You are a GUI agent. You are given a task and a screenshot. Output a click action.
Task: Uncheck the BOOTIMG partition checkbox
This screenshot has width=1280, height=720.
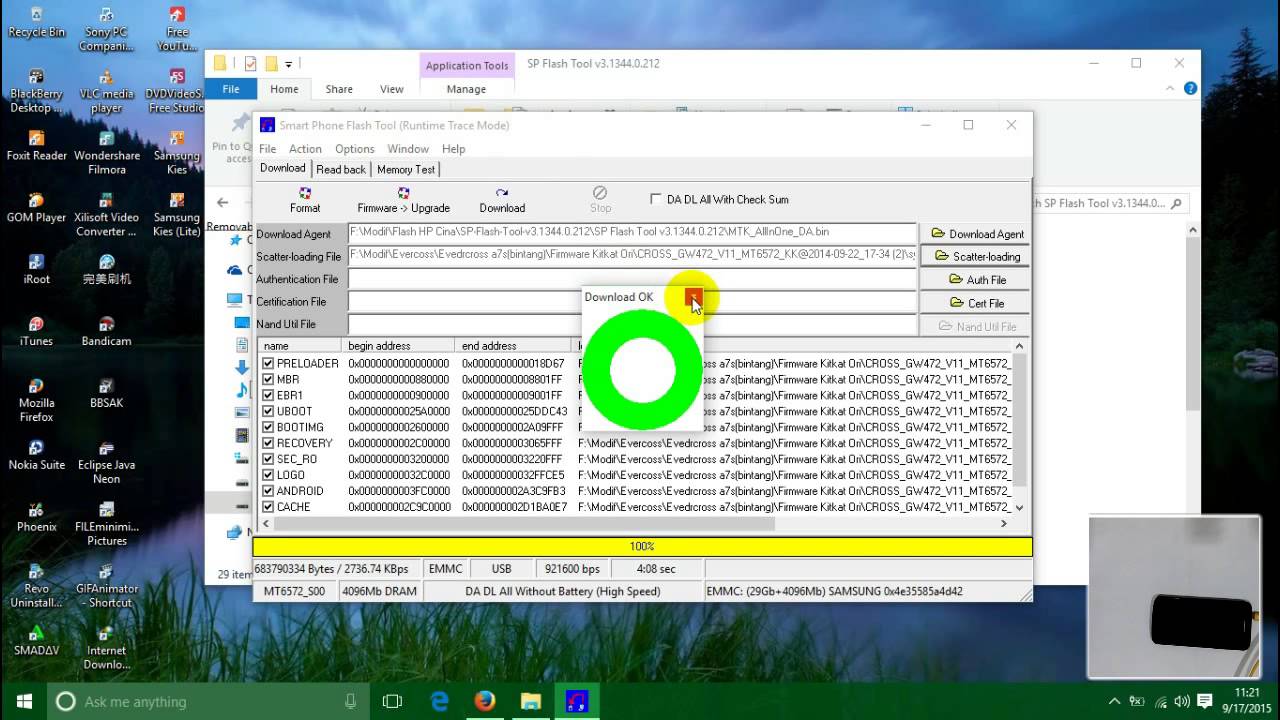(268, 427)
